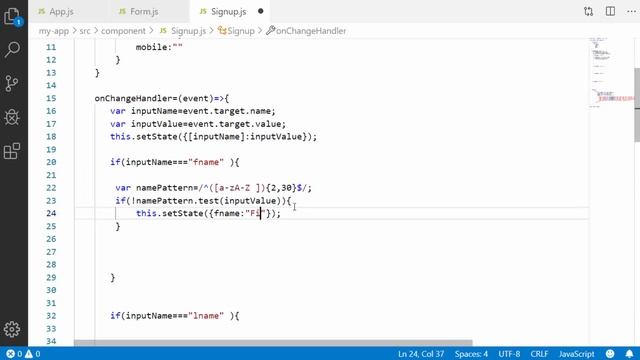Viewport: 640px width, 360px height.
Task: Close the unsaved Signup.js tab dot
Action: 260,11
